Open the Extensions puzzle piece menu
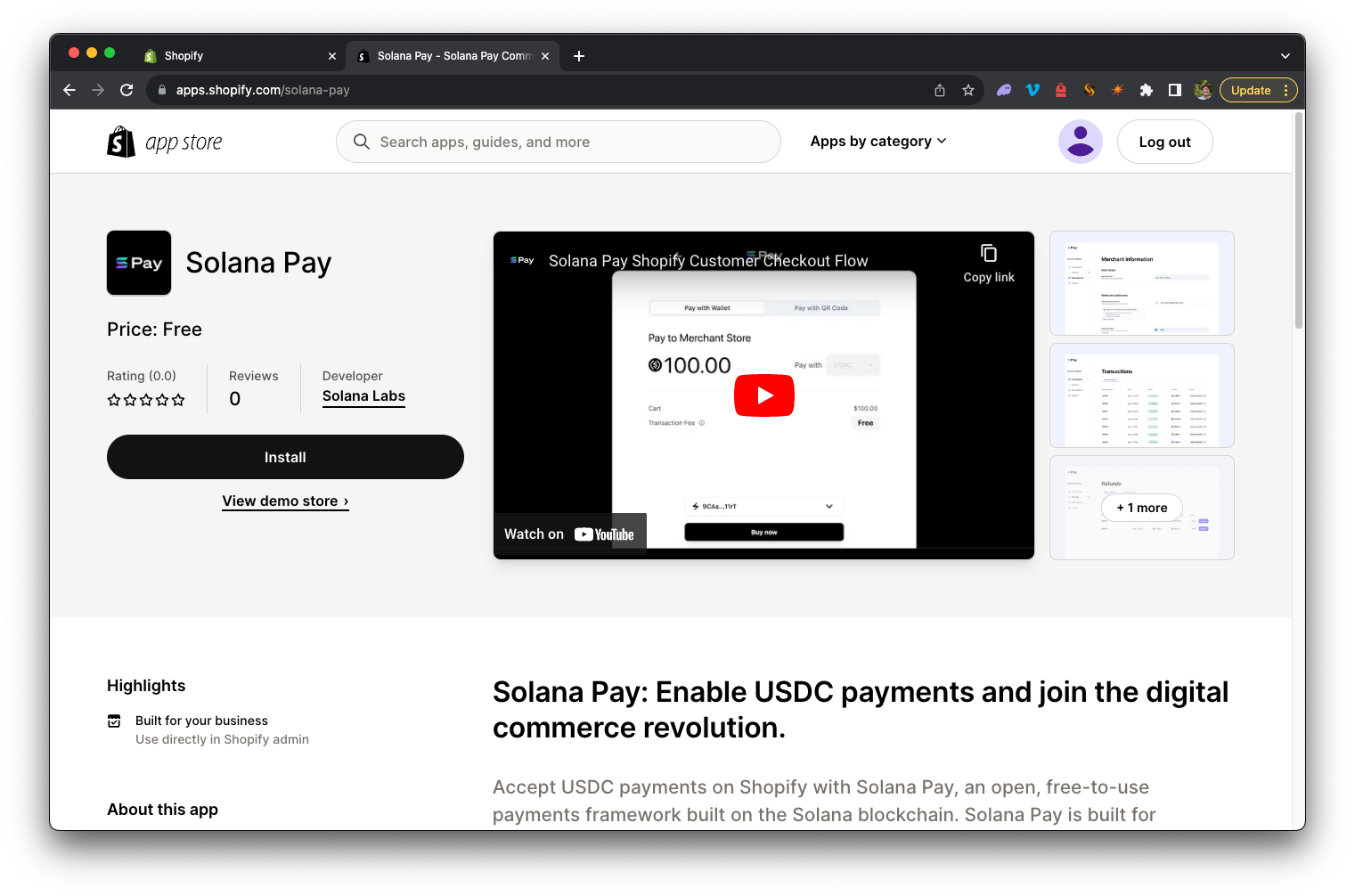The image size is (1355, 896). click(x=1147, y=90)
